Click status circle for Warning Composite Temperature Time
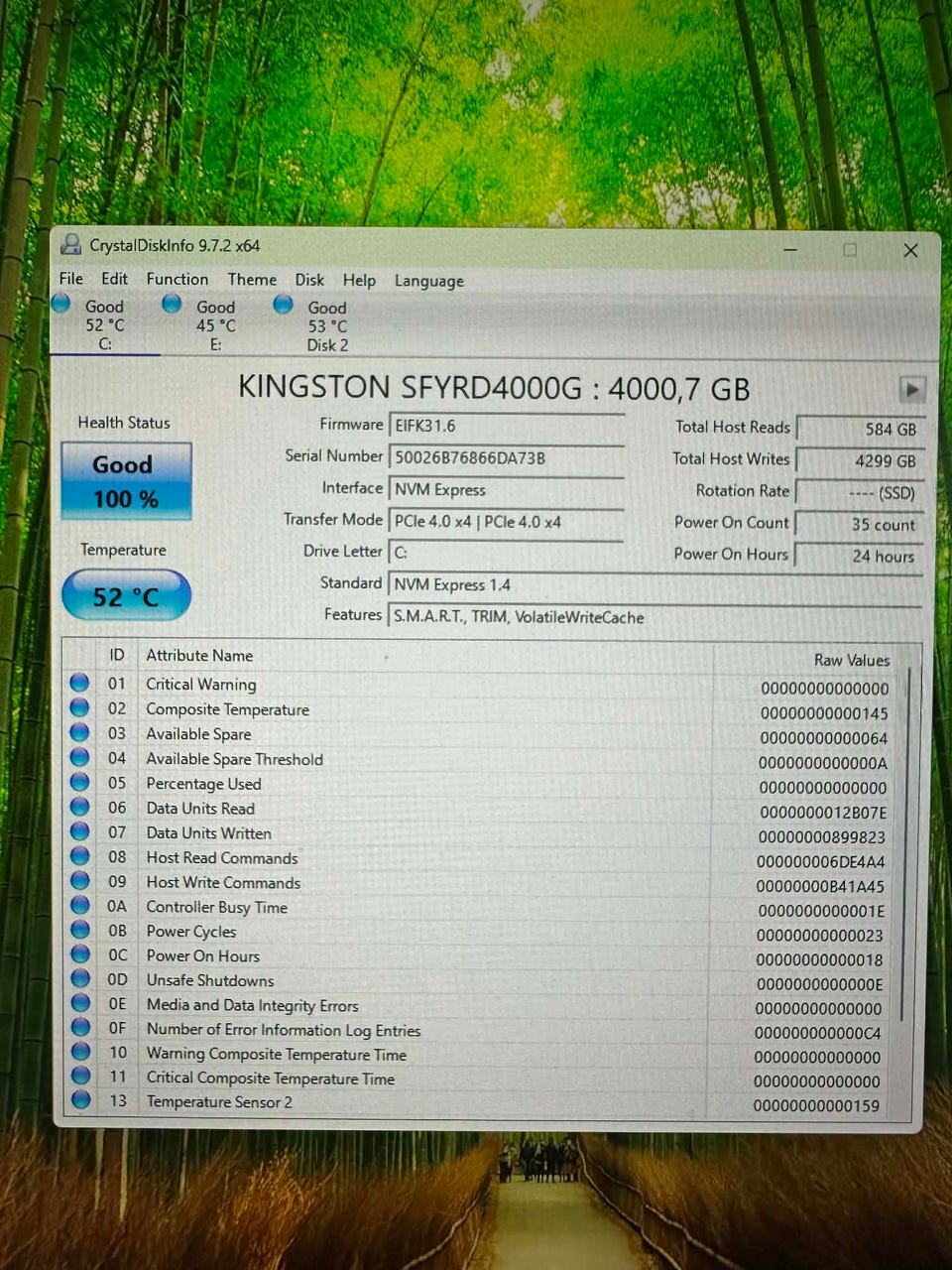The width and height of the screenshot is (952, 1270). click(x=80, y=1051)
